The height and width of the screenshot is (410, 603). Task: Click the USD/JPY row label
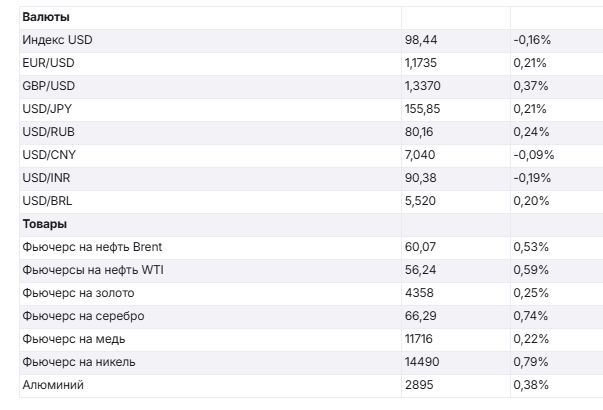tap(48, 109)
